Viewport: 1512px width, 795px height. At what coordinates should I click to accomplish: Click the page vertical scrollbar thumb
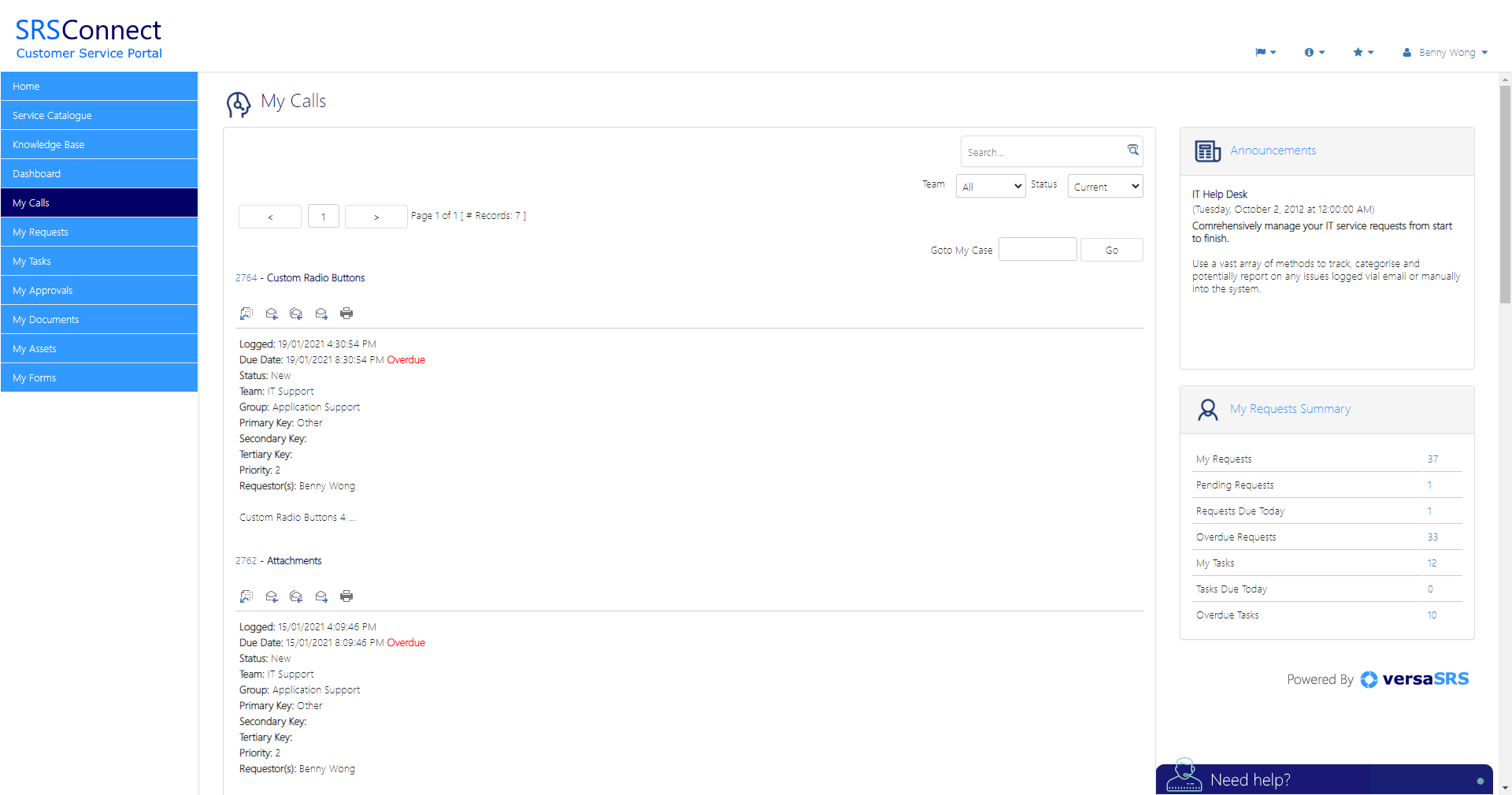point(1505,193)
